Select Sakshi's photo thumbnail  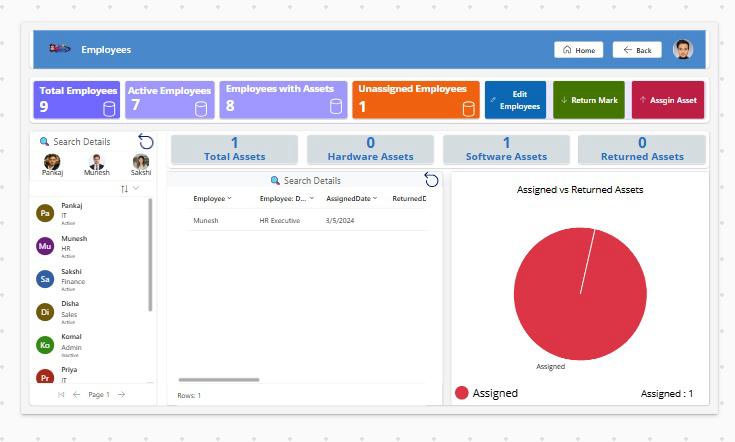(x=141, y=162)
